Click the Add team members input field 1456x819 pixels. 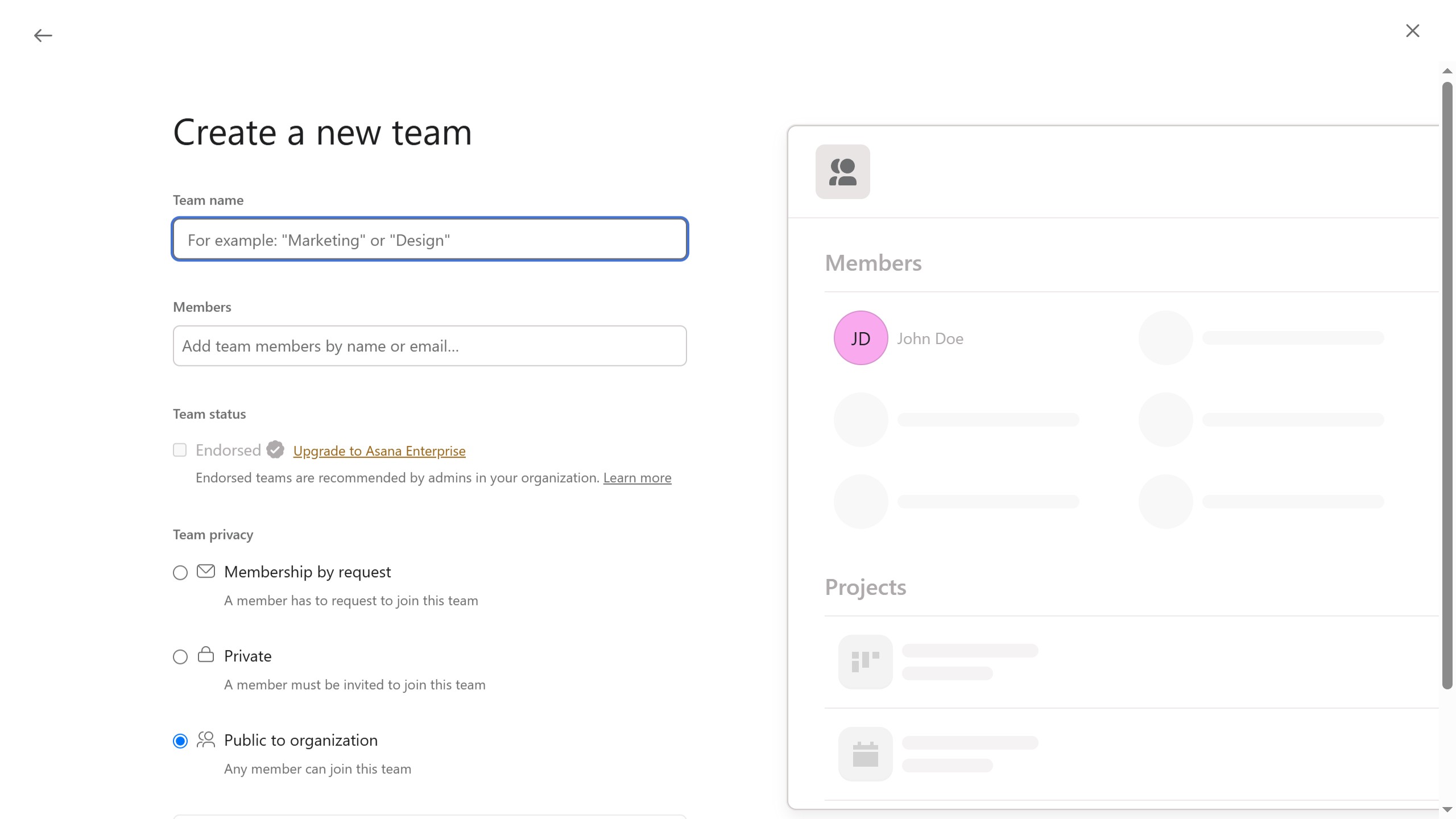pos(430,346)
